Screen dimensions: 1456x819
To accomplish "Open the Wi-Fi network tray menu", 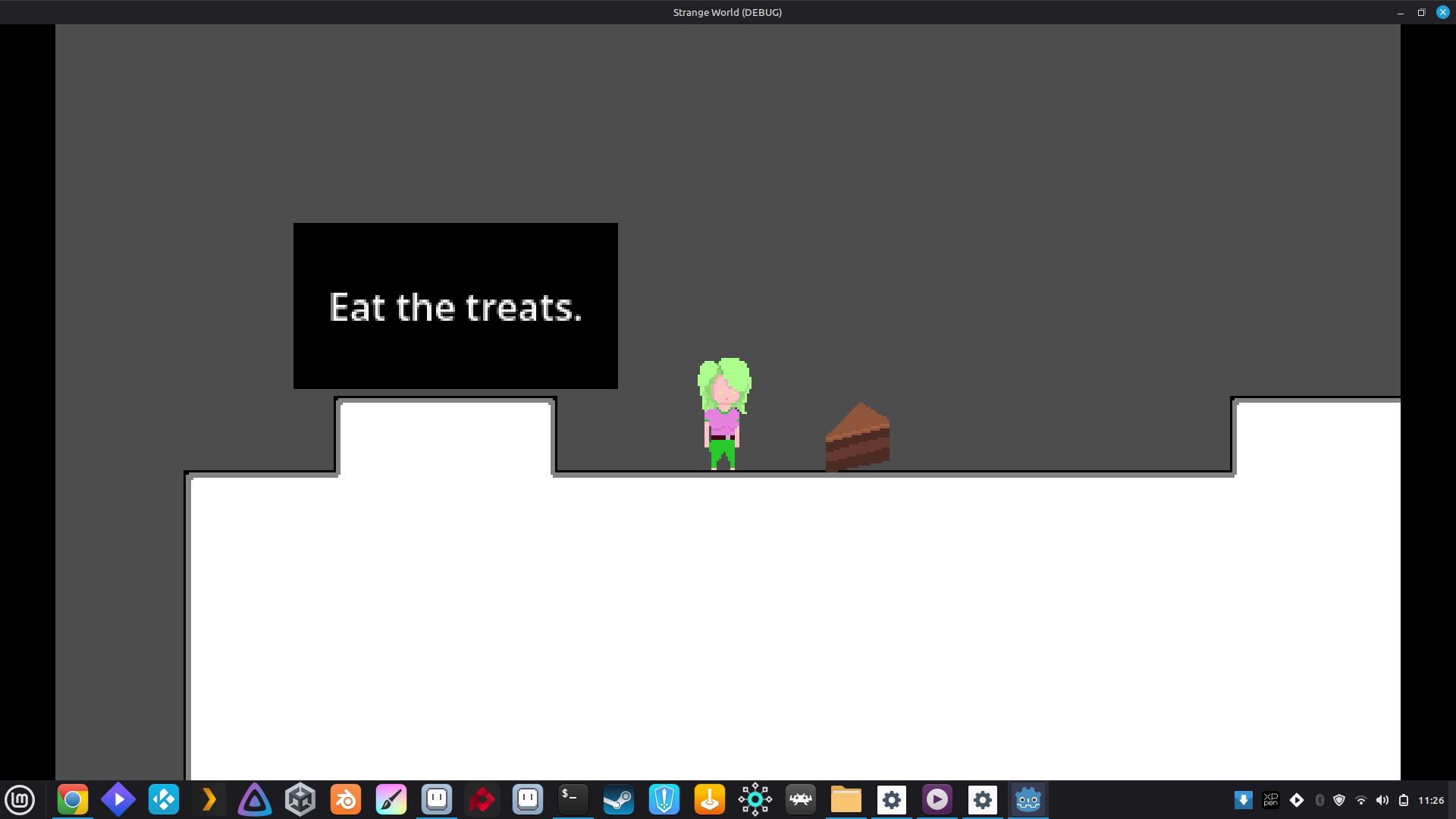I will click(x=1361, y=800).
